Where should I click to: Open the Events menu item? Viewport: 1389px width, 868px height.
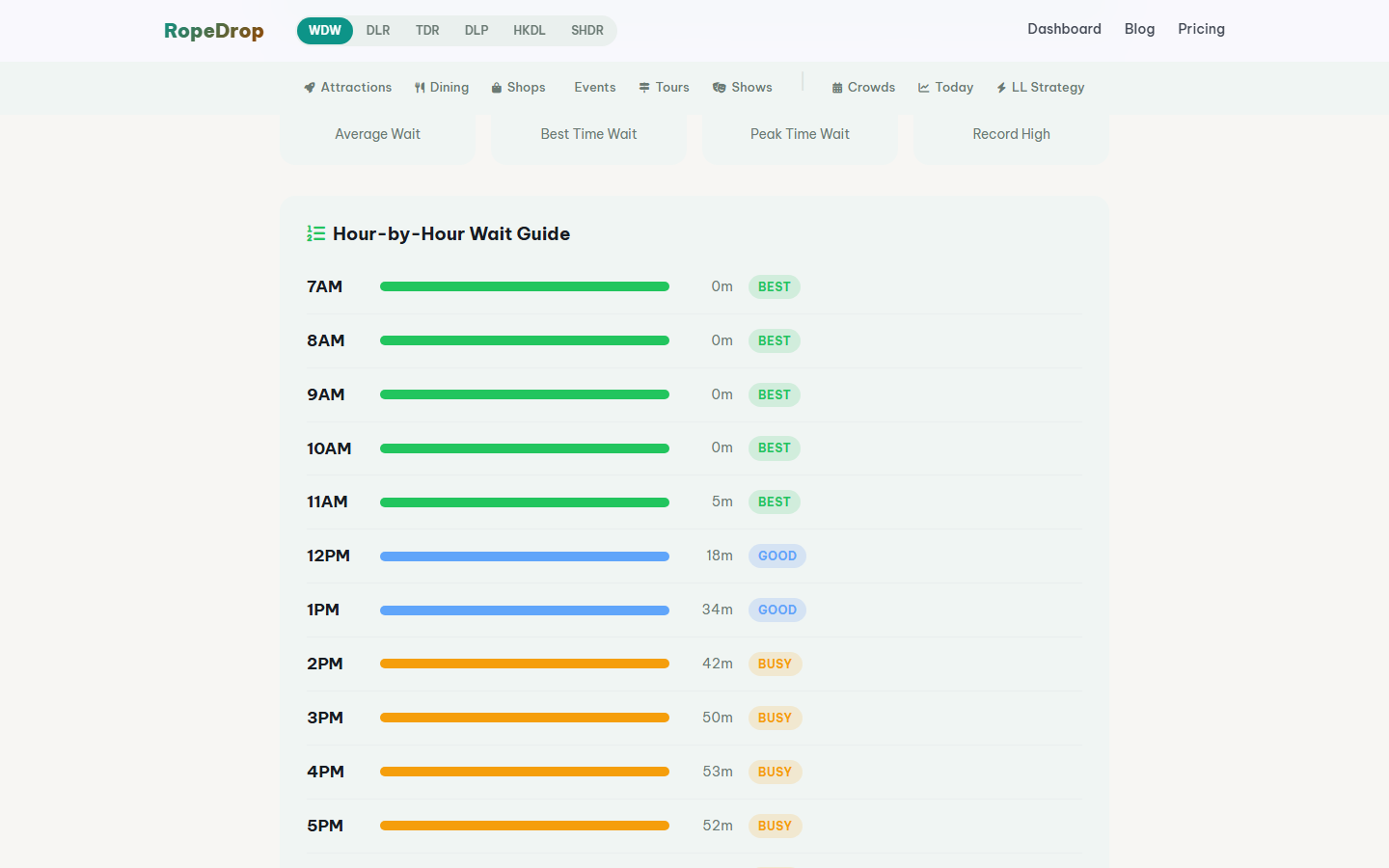coord(594,88)
